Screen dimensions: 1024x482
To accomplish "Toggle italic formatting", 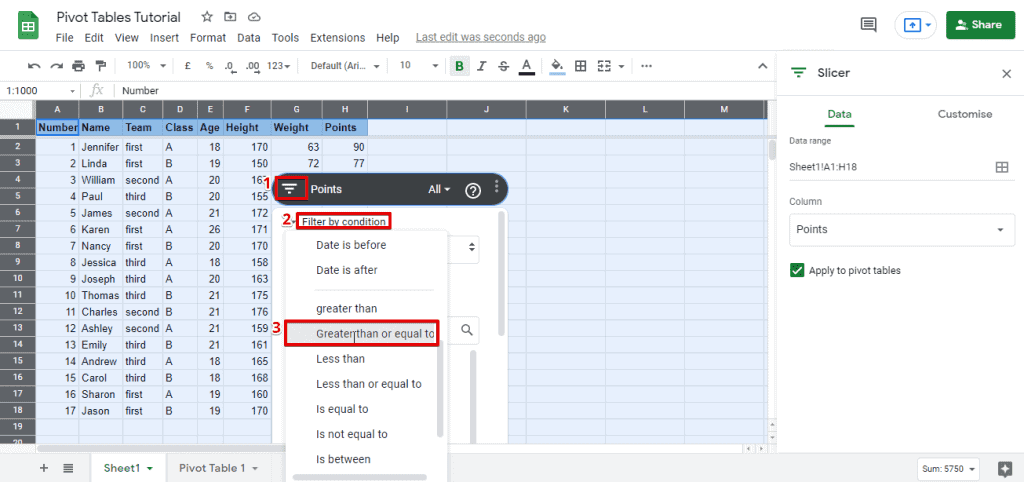I will click(x=482, y=66).
